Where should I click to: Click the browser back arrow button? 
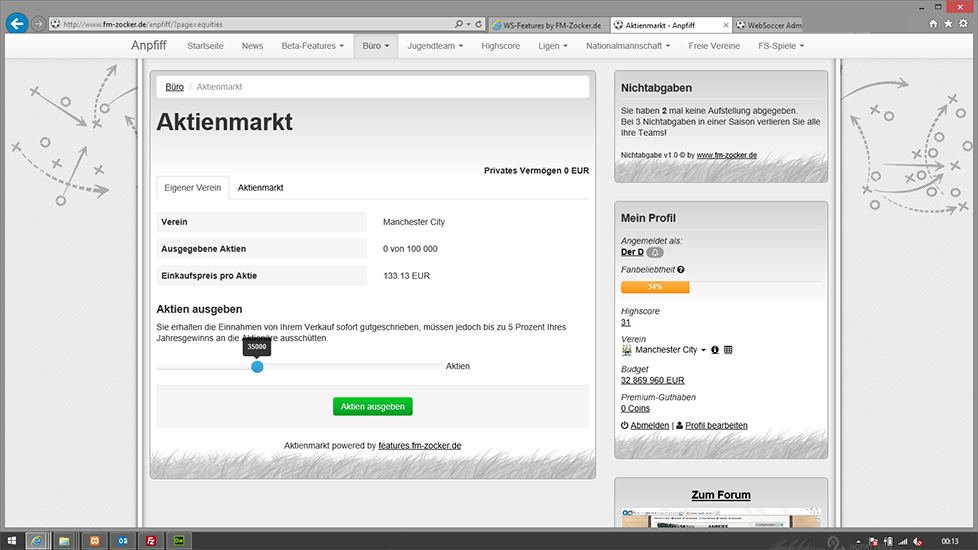click(x=16, y=23)
